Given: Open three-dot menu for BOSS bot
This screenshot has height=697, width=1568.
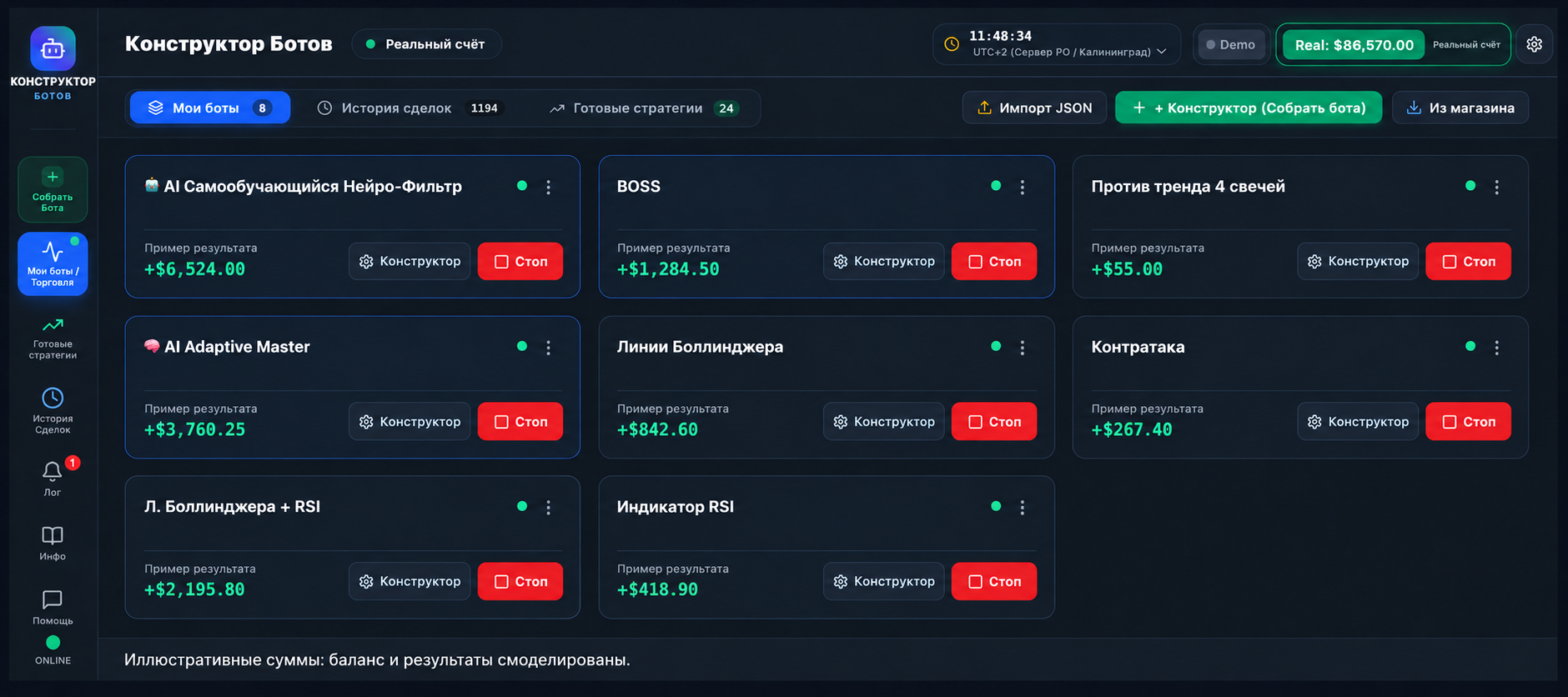Looking at the screenshot, I should pyautogui.click(x=1023, y=188).
